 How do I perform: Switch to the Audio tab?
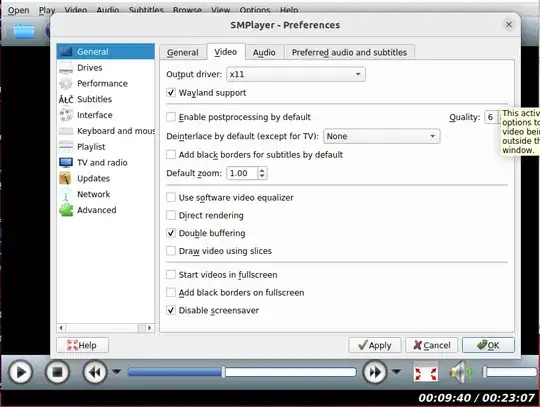(x=264, y=52)
